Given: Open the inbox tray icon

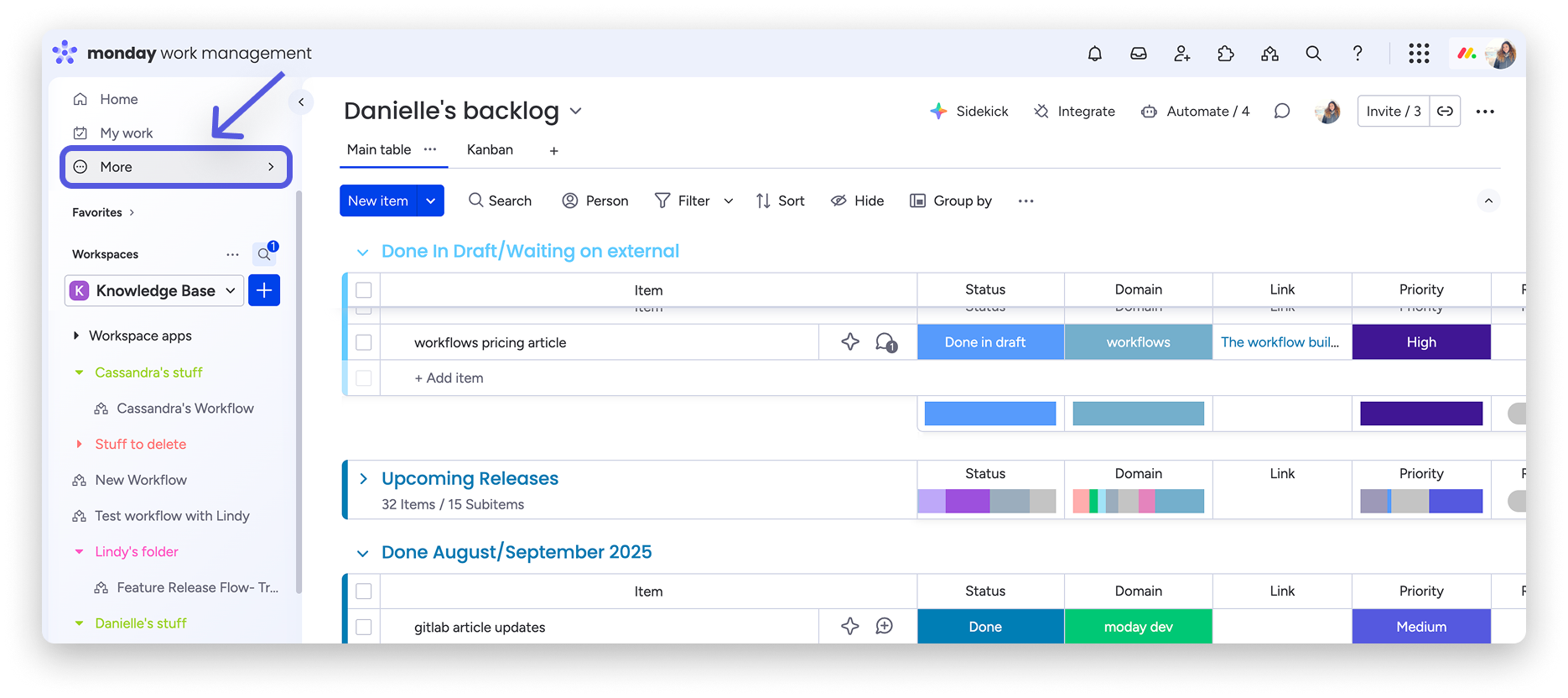Looking at the screenshot, I should (x=1138, y=54).
